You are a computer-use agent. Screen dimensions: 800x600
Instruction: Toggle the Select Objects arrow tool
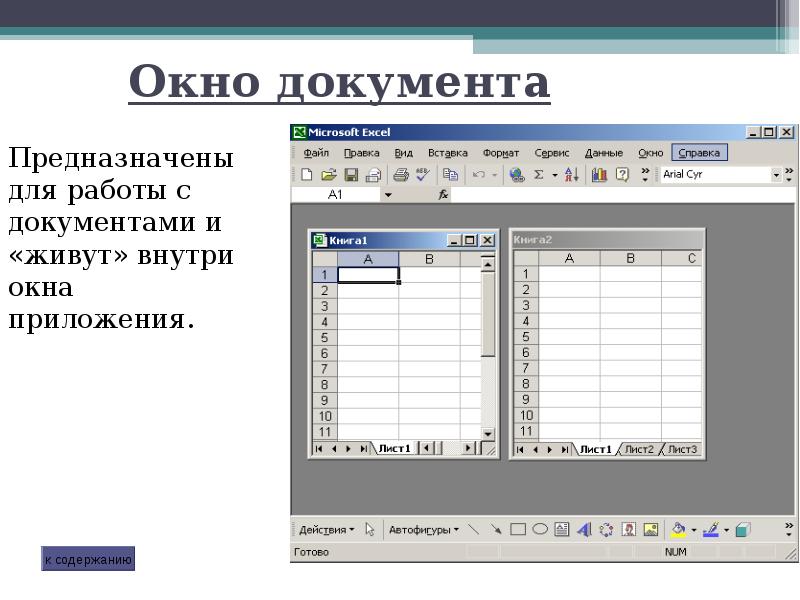pyautogui.click(x=370, y=530)
